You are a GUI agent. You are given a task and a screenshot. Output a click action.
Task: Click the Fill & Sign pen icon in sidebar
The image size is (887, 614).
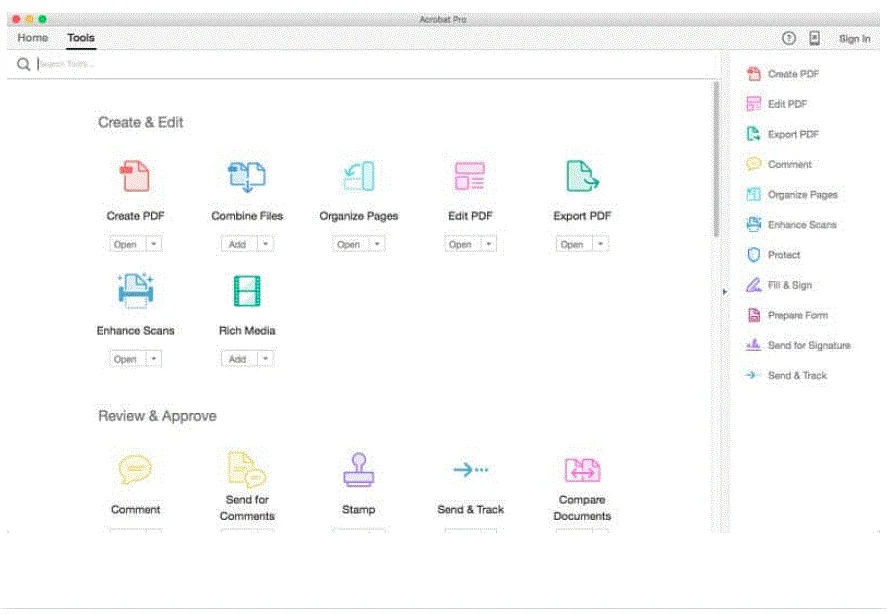(753, 285)
